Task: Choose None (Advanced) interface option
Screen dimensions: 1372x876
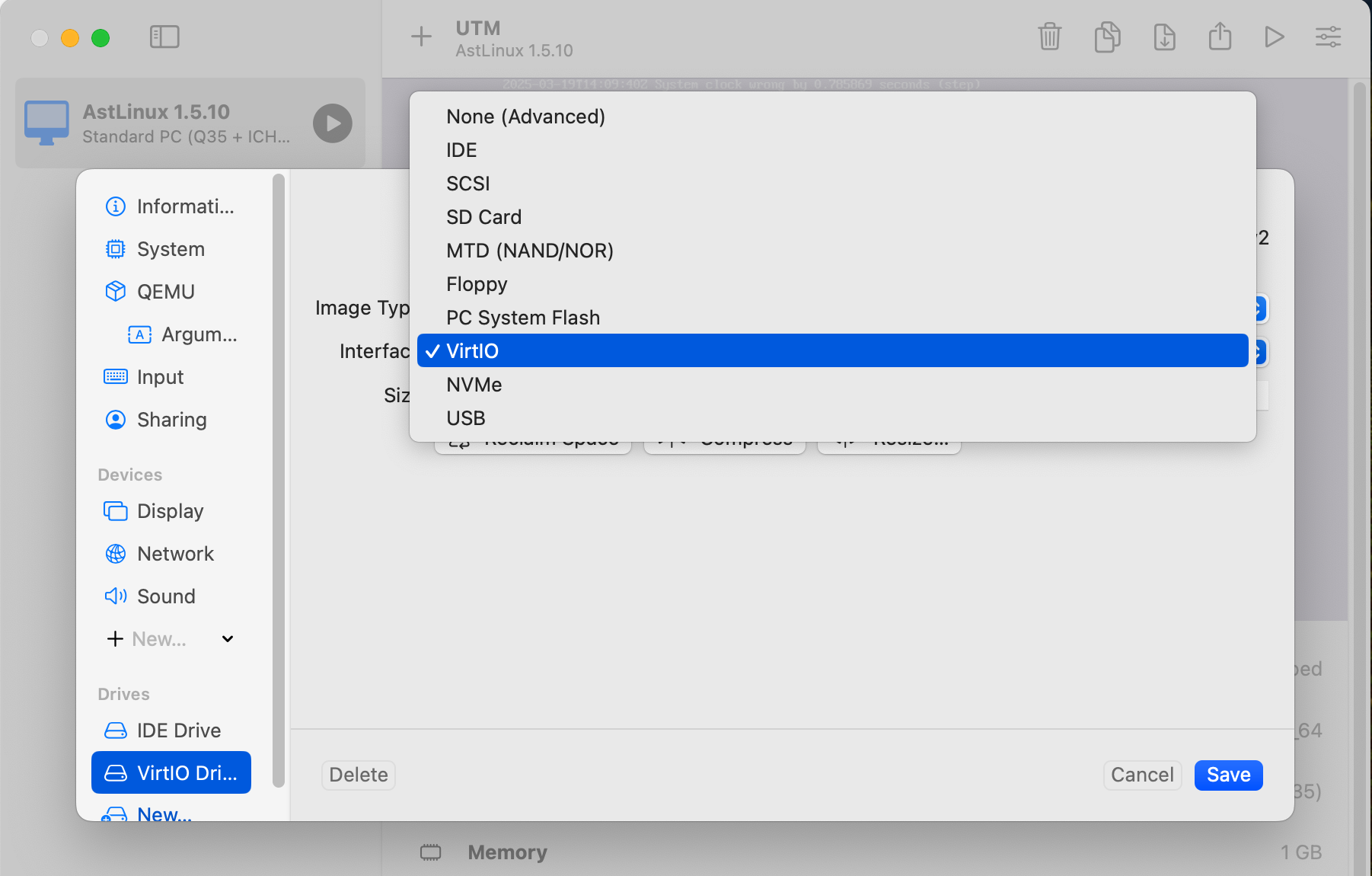Action: click(x=833, y=117)
